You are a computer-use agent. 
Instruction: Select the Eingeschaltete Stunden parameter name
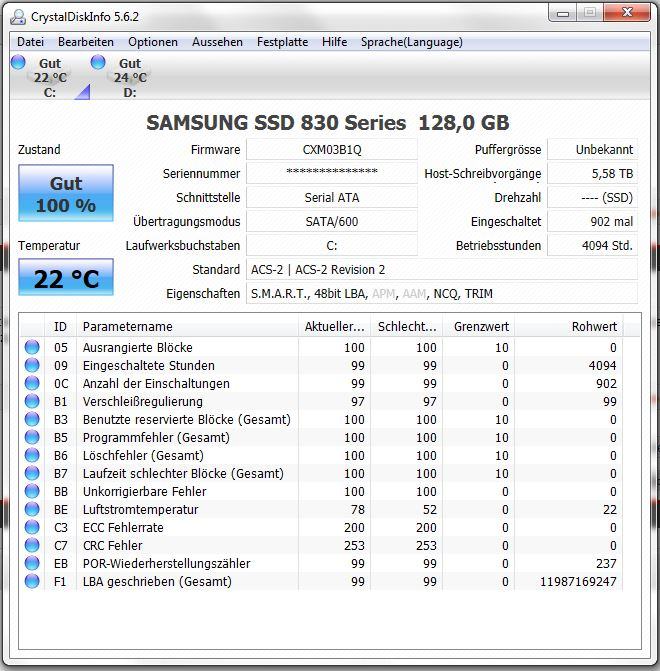(x=149, y=365)
